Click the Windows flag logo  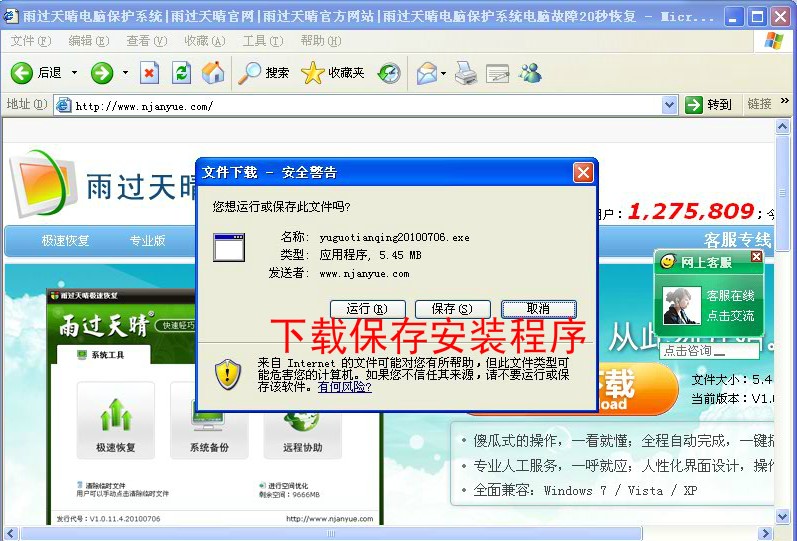[774, 41]
